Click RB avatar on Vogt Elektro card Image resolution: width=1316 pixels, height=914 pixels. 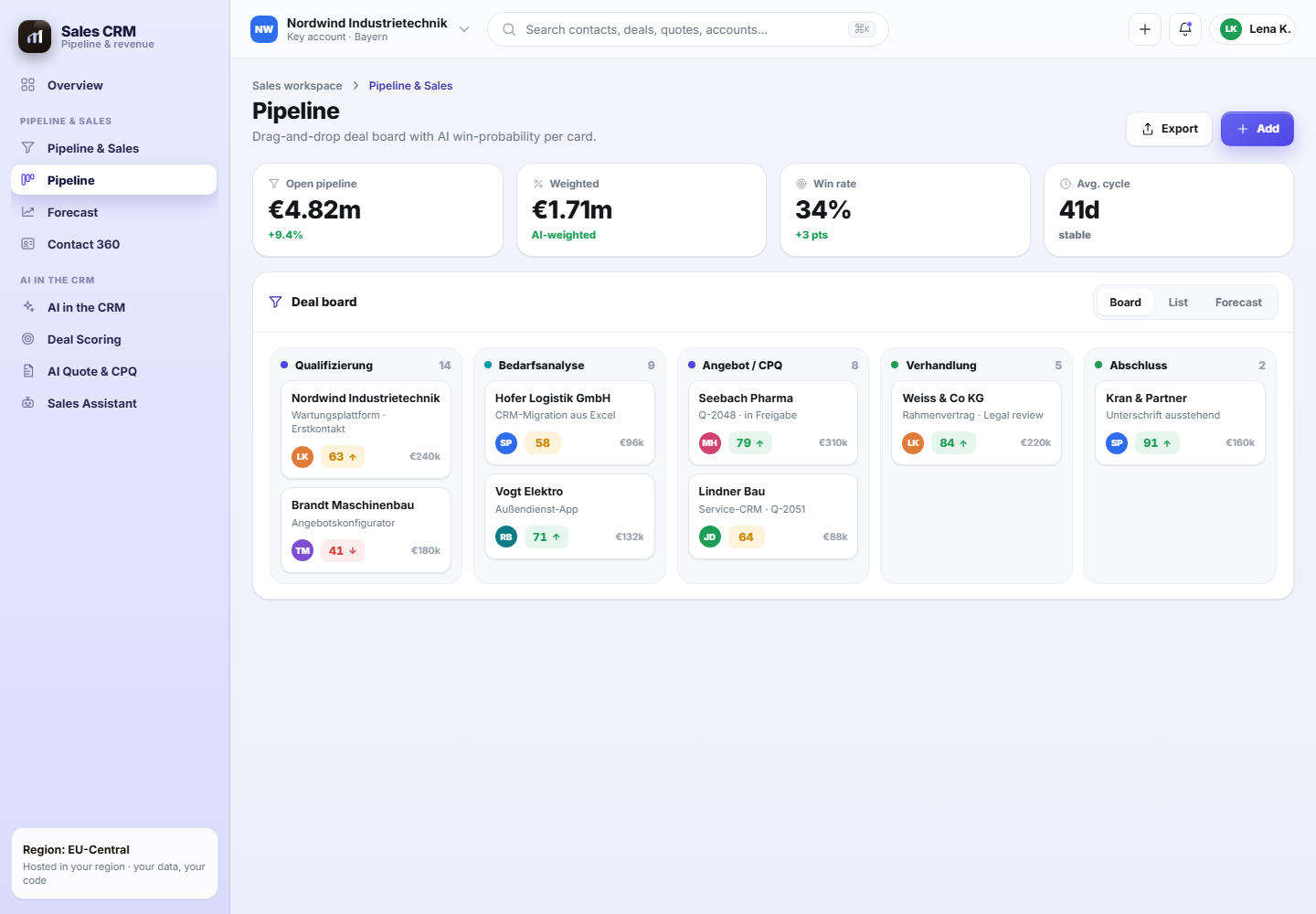tap(506, 537)
